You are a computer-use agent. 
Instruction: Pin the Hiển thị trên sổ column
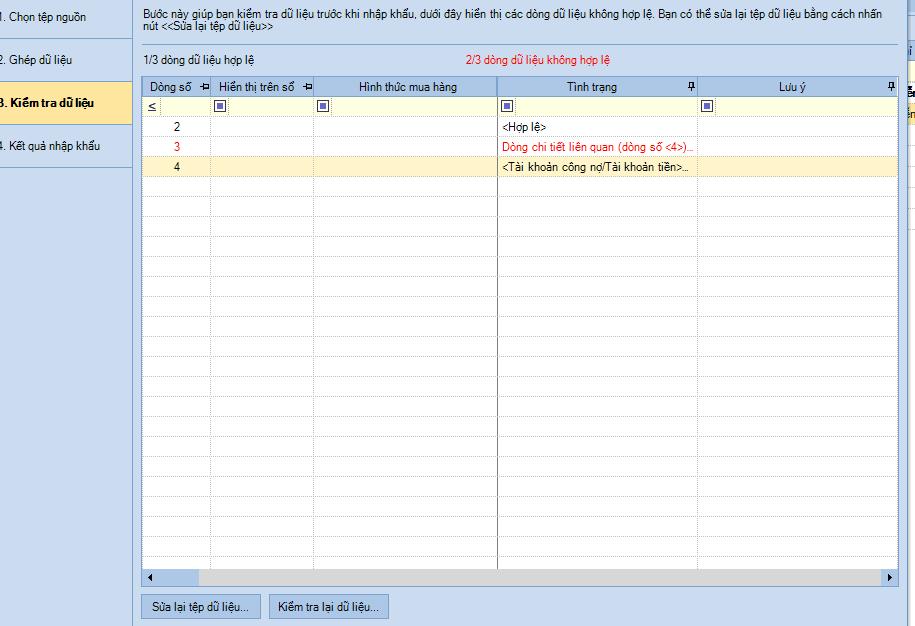tap(308, 87)
